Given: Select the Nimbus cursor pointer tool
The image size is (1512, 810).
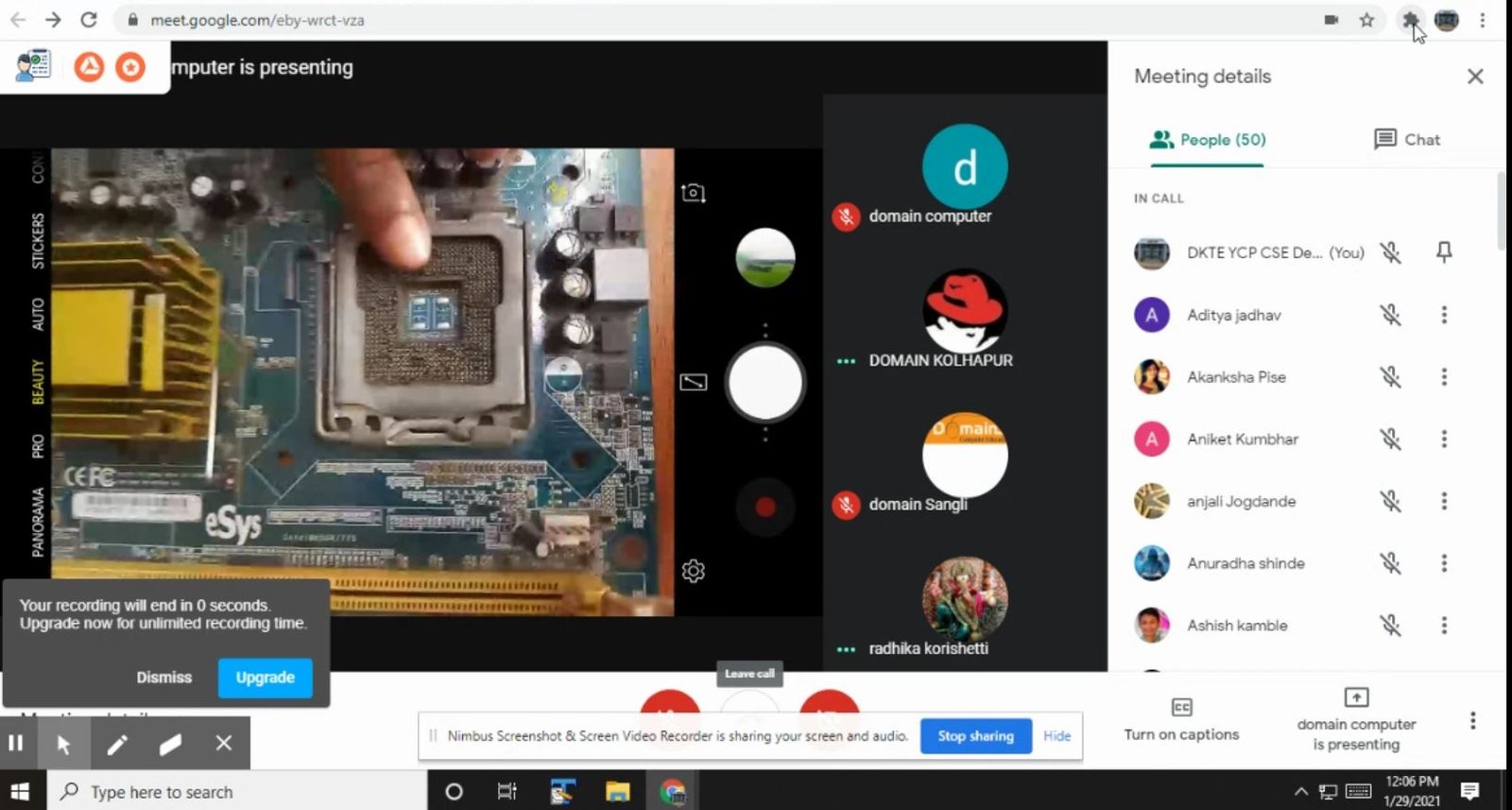Looking at the screenshot, I should coord(63,744).
